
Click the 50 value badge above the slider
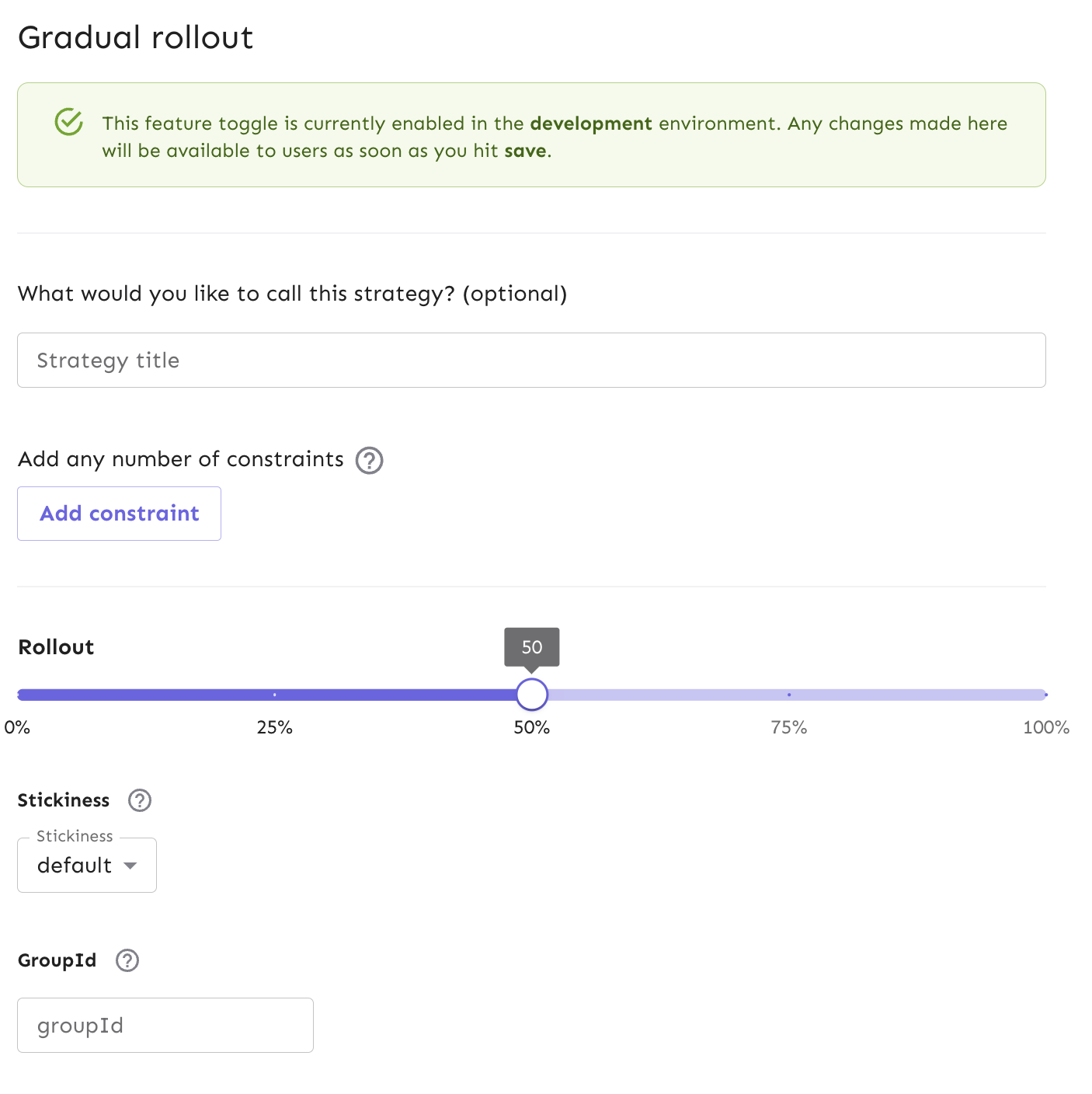531,646
